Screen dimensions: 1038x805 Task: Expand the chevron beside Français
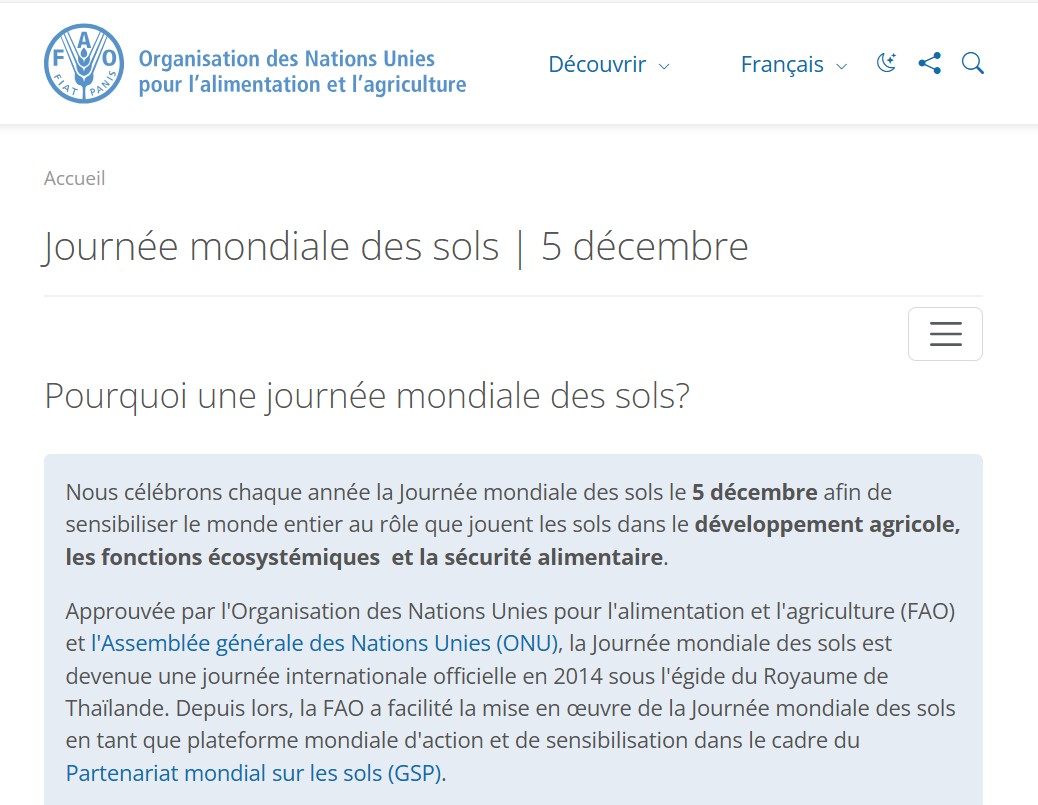click(x=841, y=66)
